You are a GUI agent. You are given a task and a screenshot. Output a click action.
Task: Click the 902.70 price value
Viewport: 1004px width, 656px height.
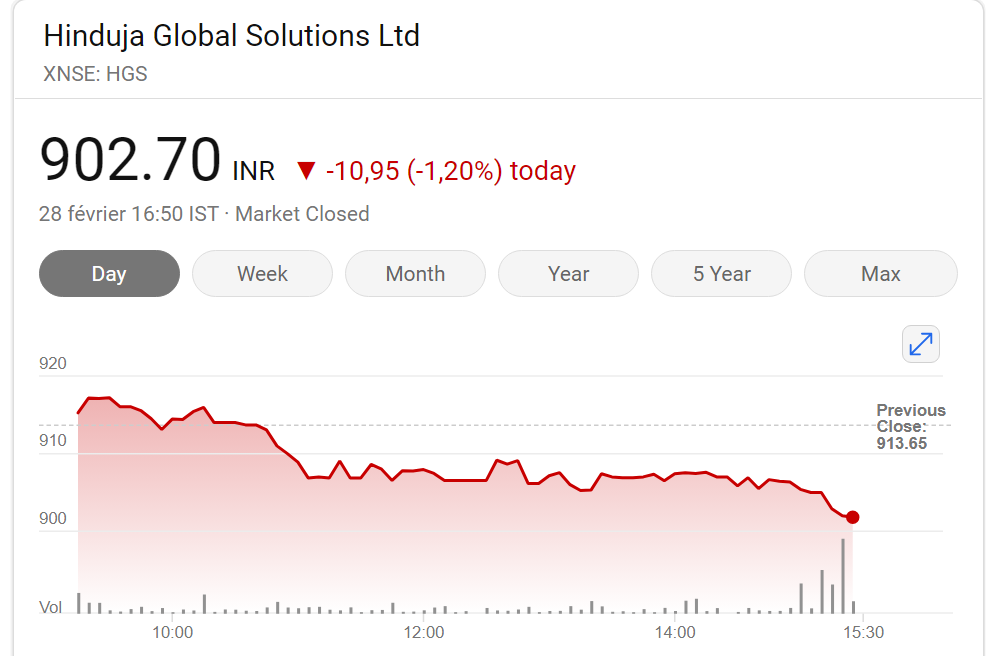pos(131,160)
